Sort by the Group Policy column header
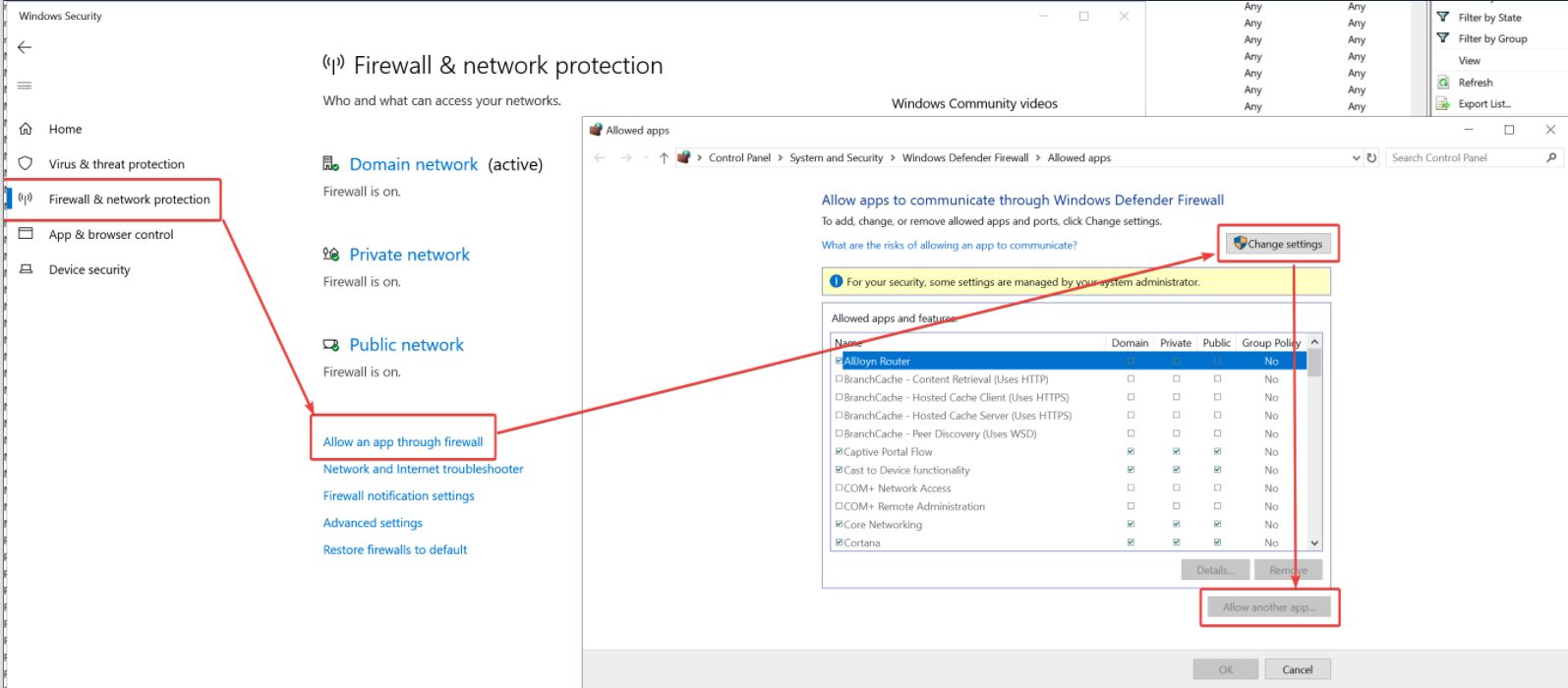Image resolution: width=1568 pixels, height=688 pixels. point(1271,343)
